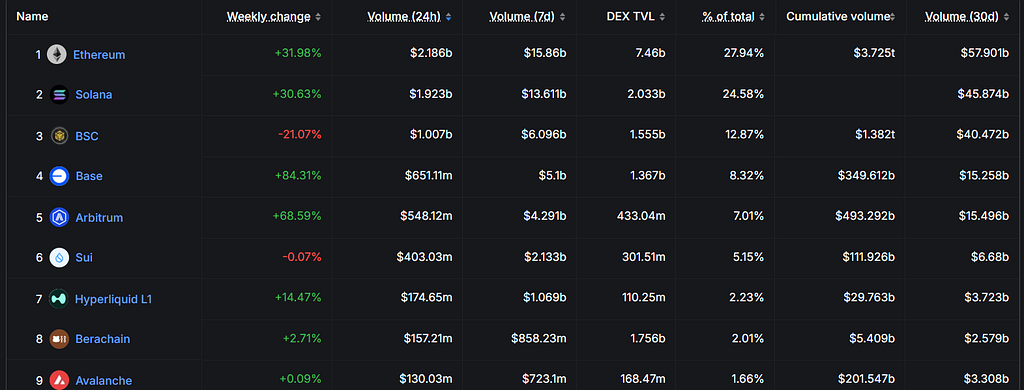This screenshot has height=390, width=1024.
Task: Select Sui's -0.07% weekly change
Action: (x=302, y=257)
